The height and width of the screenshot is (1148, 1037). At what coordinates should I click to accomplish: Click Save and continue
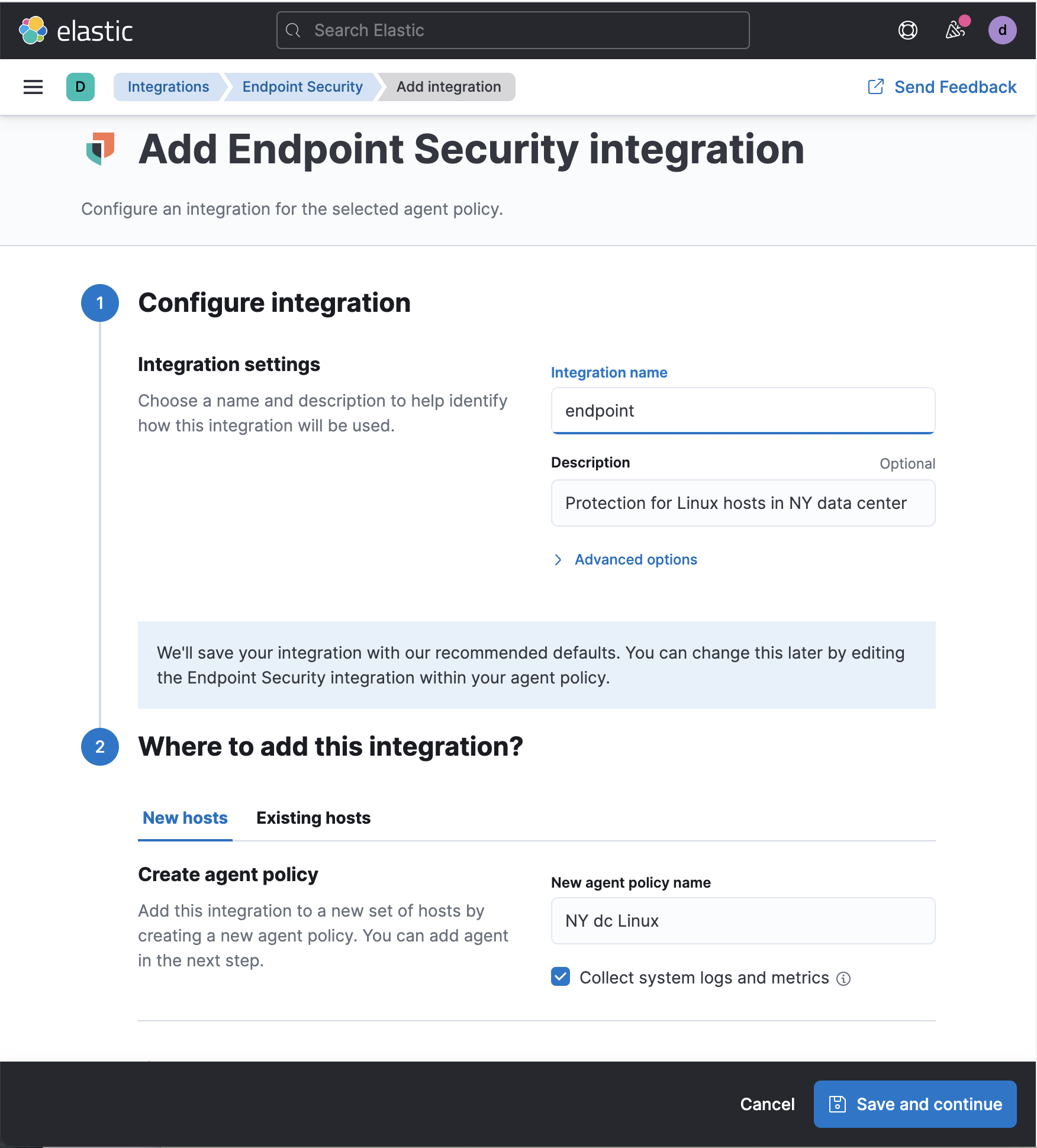[x=914, y=1104]
